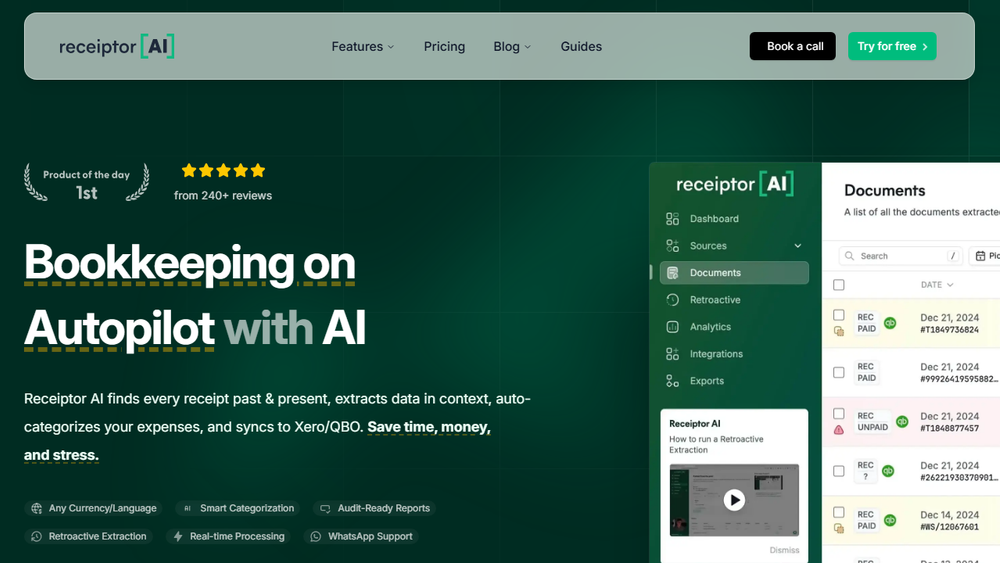Click the search magnifier icon
Image resolution: width=1000 pixels, height=563 pixels.
coord(849,256)
